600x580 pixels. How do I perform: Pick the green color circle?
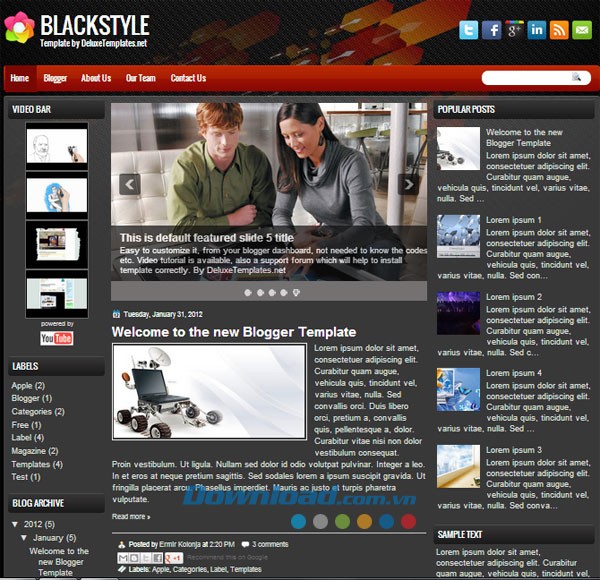point(342,521)
